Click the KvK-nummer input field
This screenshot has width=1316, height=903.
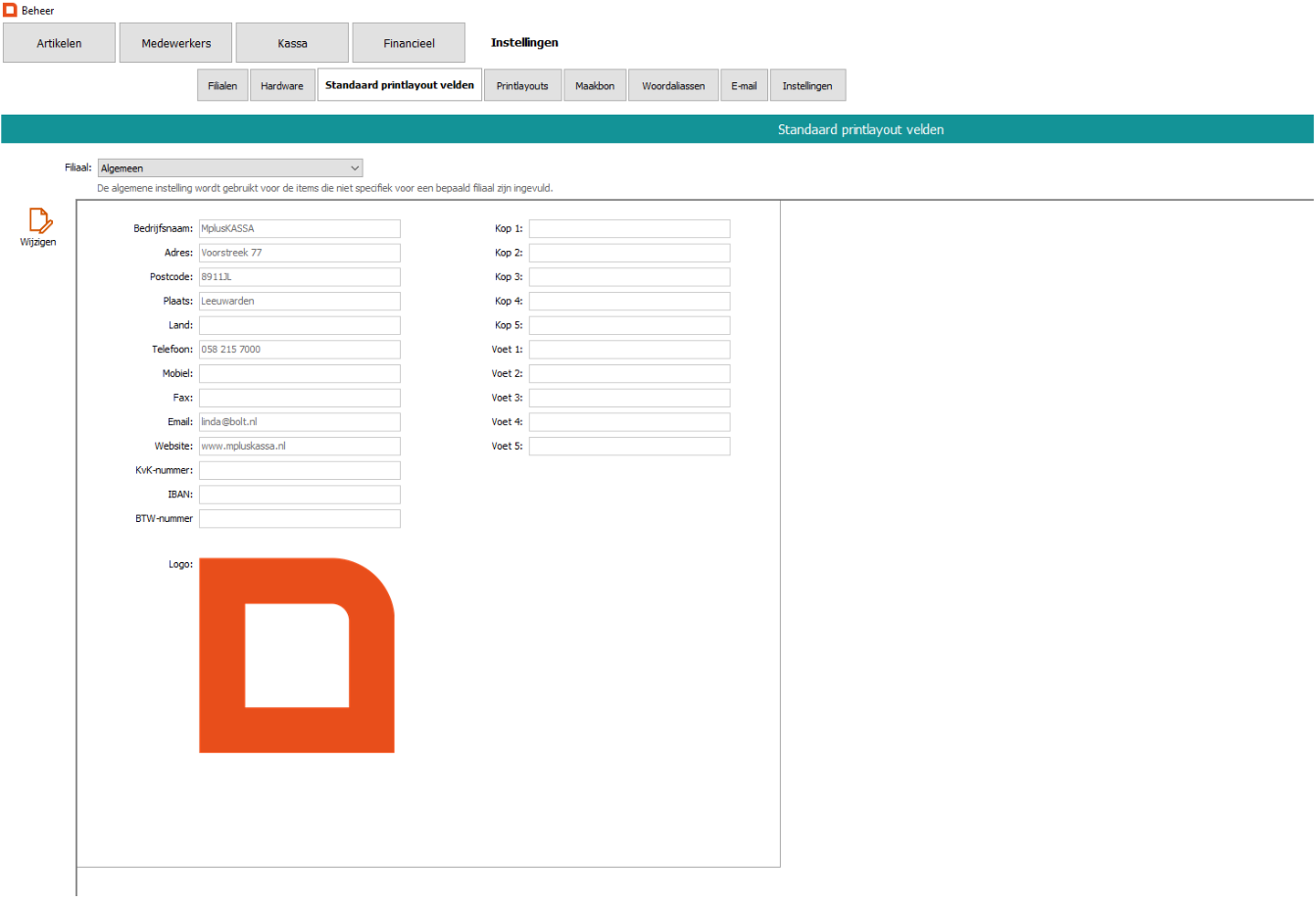300,470
